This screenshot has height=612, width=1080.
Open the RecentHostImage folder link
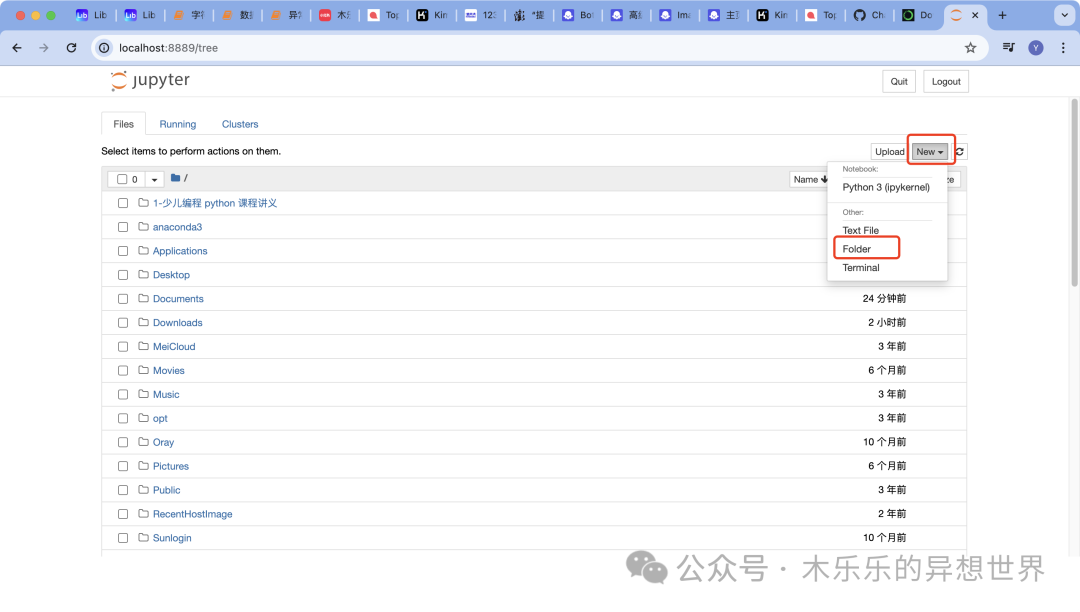click(x=192, y=514)
